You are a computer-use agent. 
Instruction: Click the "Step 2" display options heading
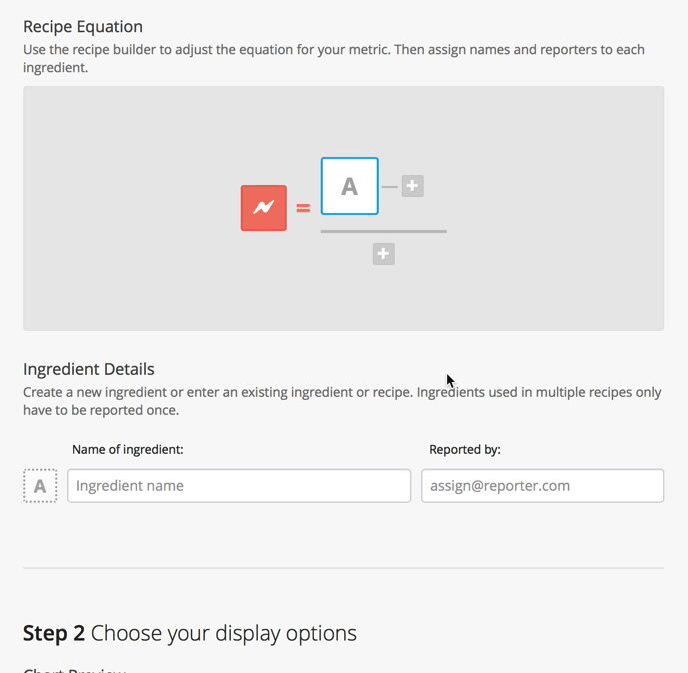click(x=189, y=633)
